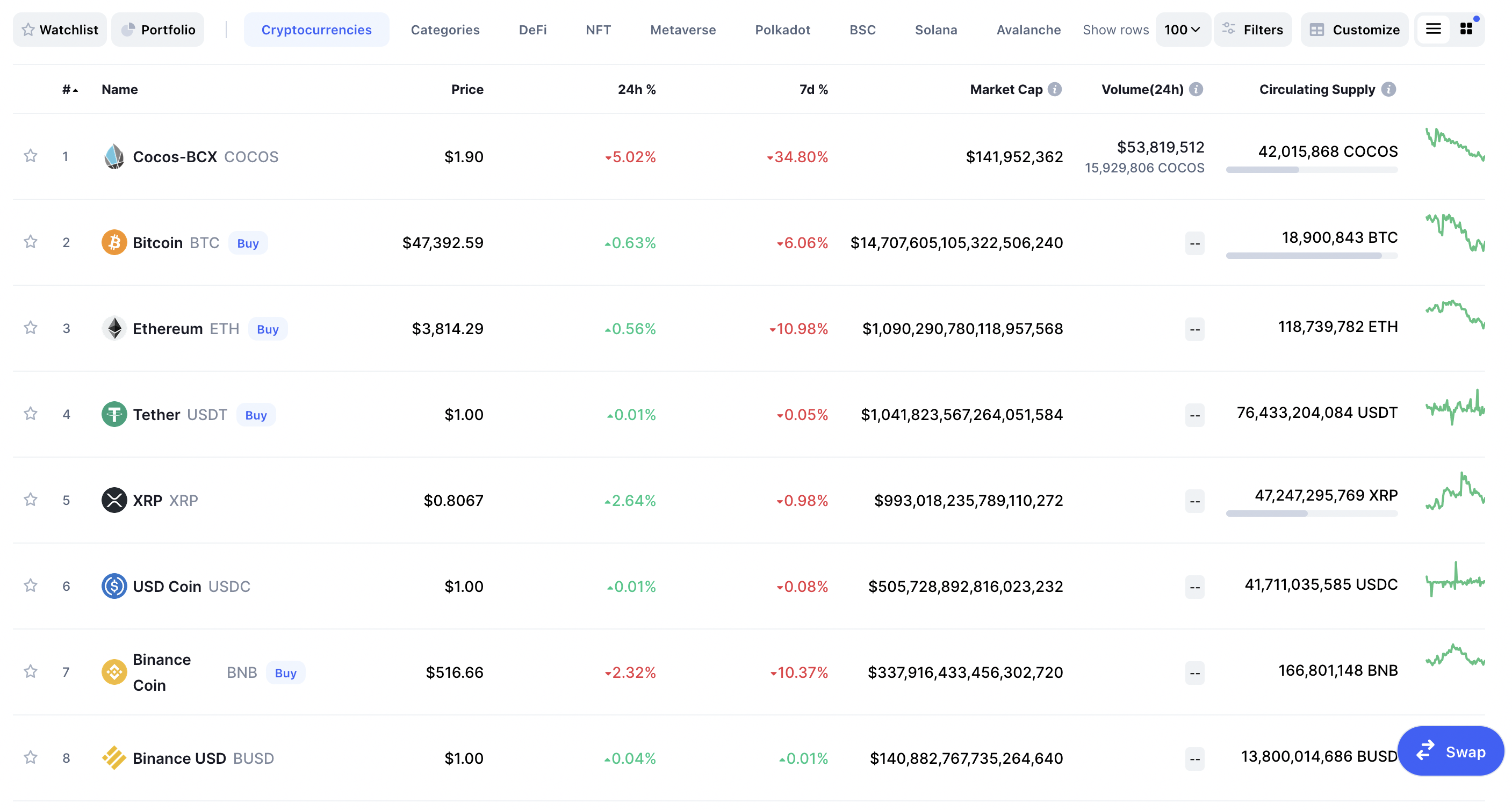Screen dimensions: 1512x810
Task: Click the Bitcoin coin logo
Action: click(x=114, y=242)
